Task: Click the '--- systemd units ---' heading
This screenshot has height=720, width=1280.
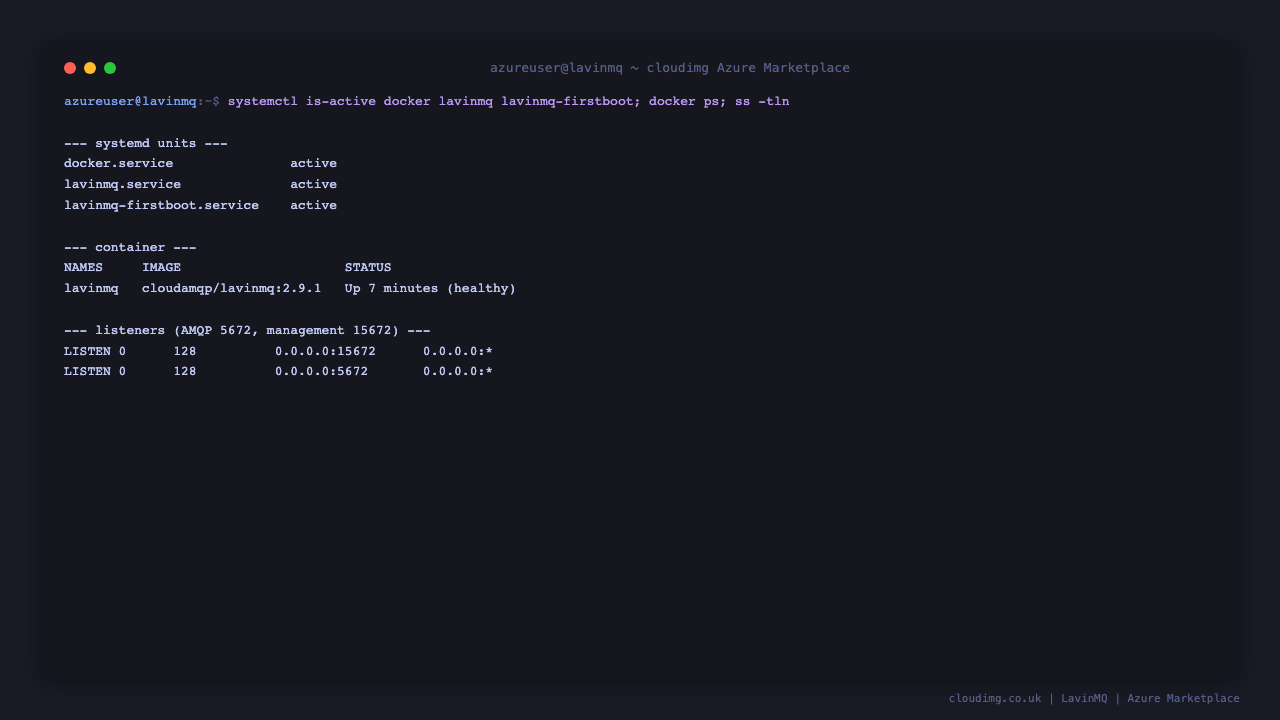Action: (x=146, y=143)
